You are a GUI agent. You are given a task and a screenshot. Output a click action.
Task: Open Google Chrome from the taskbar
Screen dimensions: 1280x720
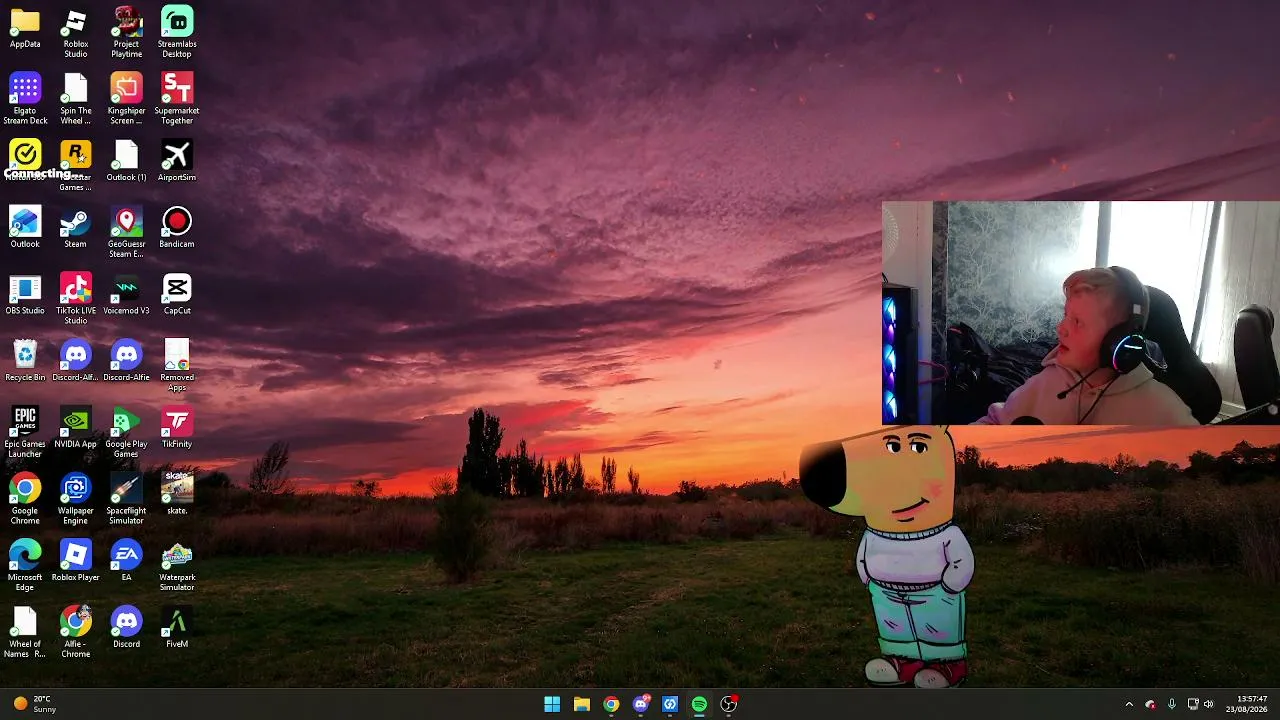(x=611, y=704)
